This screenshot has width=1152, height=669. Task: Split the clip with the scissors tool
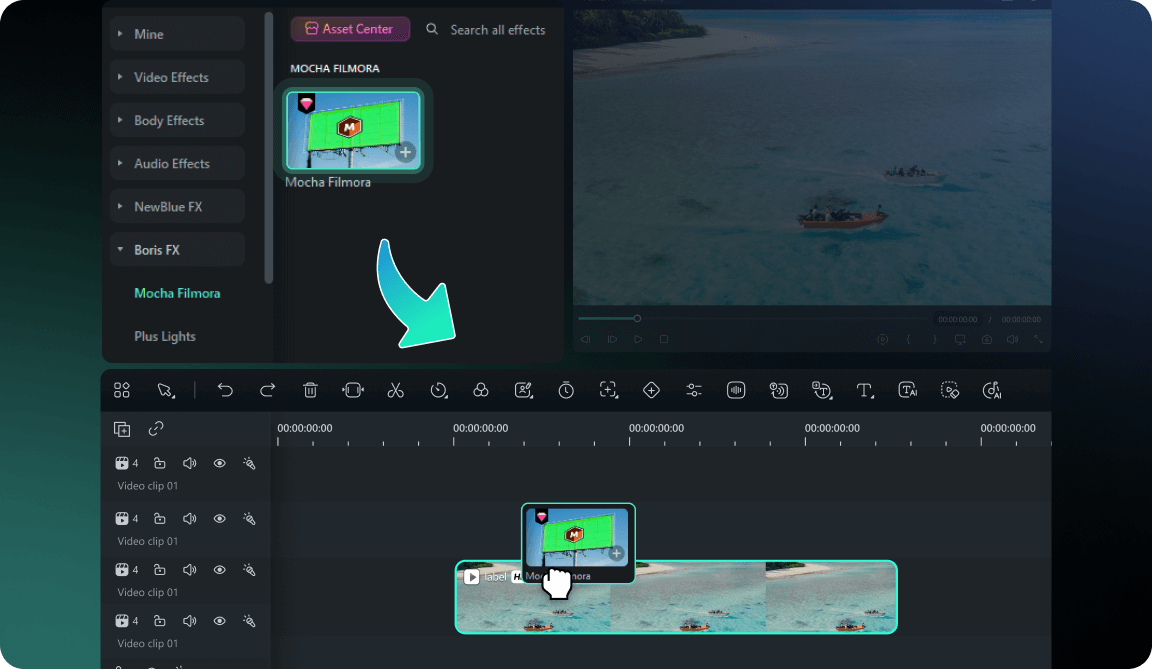click(x=395, y=391)
